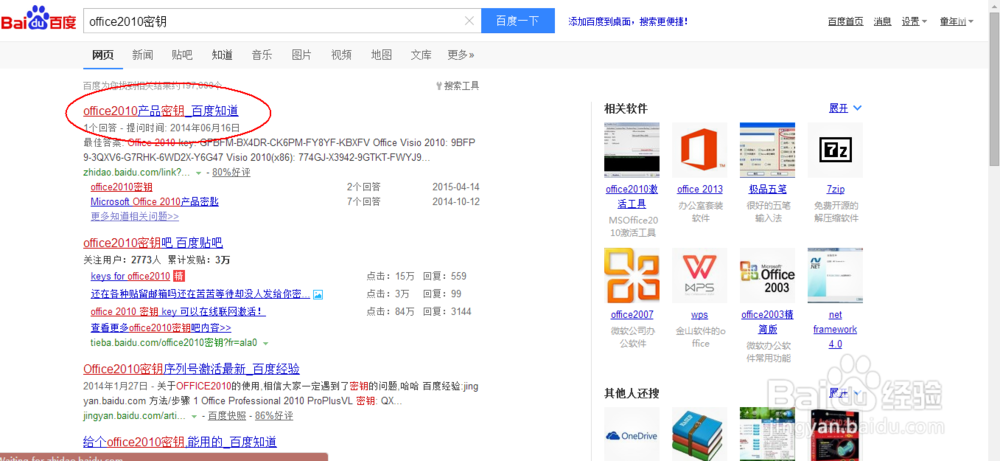This screenshot has height=461, width=1000.
Task: Expand the 相关软件 list with 展开
Action: tap(845, 108)
